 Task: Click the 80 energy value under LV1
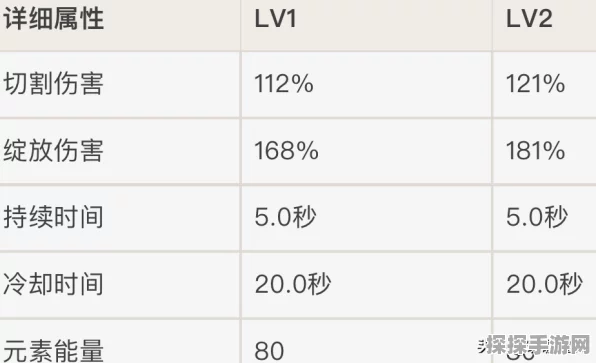(x=269, y=351)
